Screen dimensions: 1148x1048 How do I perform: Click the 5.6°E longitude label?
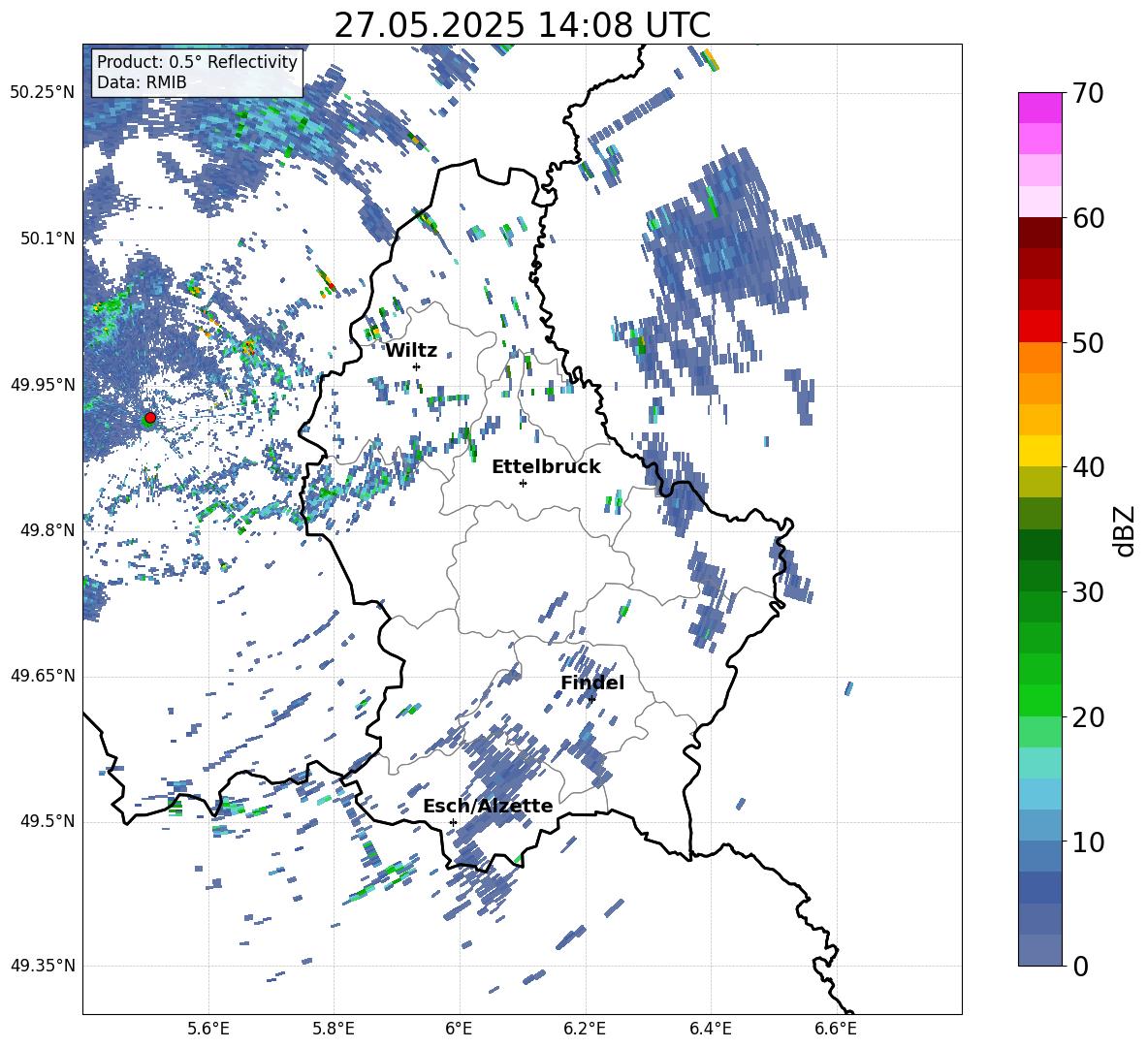point(208,1029)
